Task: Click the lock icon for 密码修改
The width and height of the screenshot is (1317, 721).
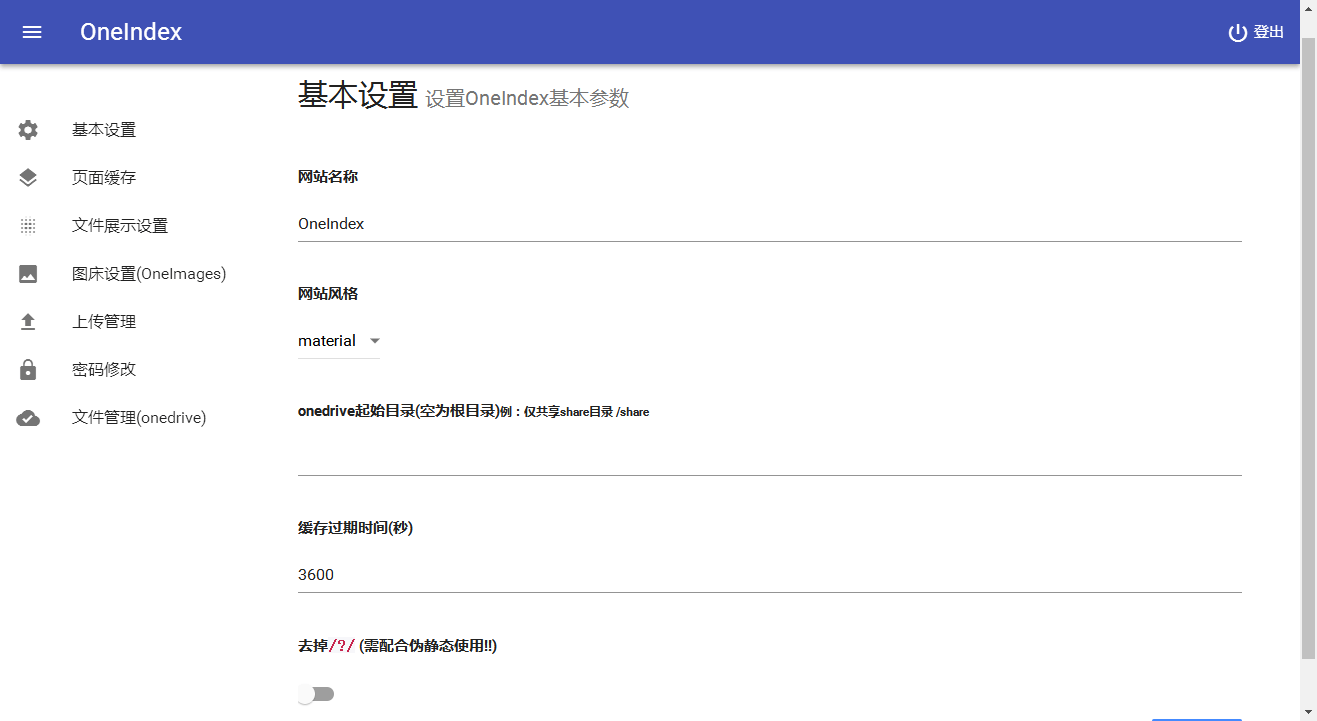Action: (x=28, y=370)
